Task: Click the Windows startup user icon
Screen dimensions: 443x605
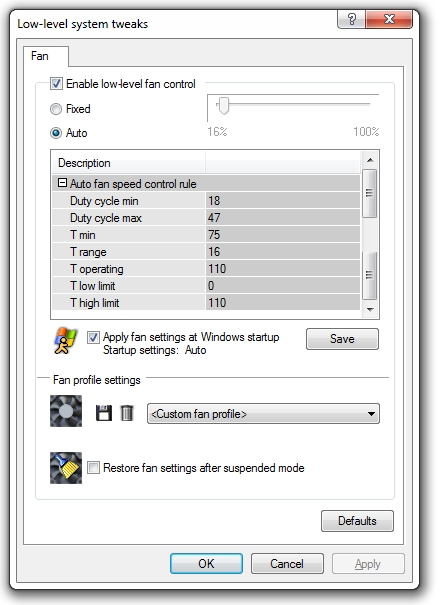Action: pyautogui.click(x=65, y=341)
